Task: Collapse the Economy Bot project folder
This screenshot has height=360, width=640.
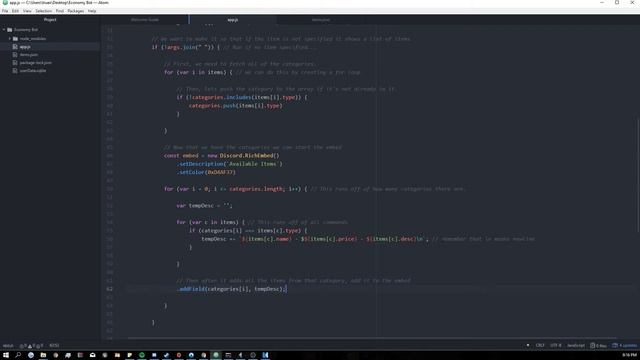Action: pyautogui.click(x=4, y=30)
